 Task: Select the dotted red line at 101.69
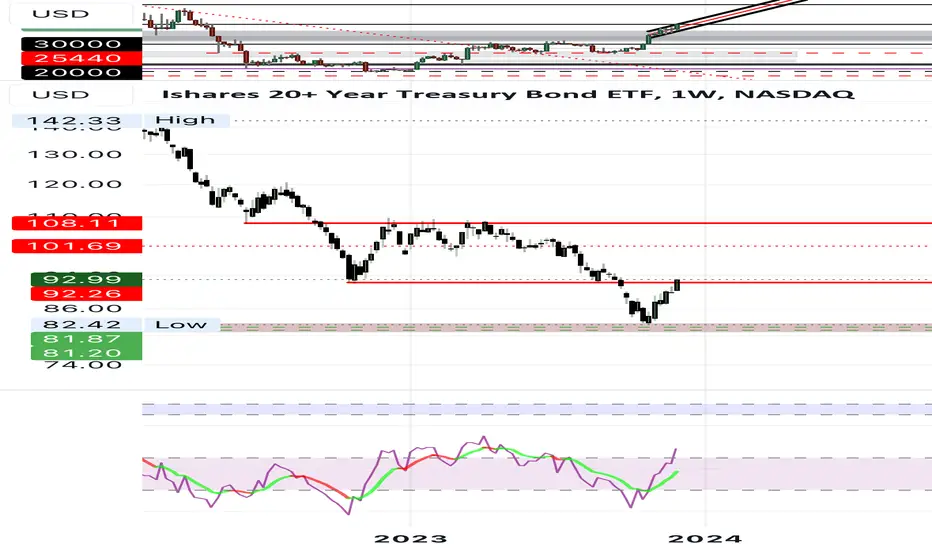pos(537,246)
